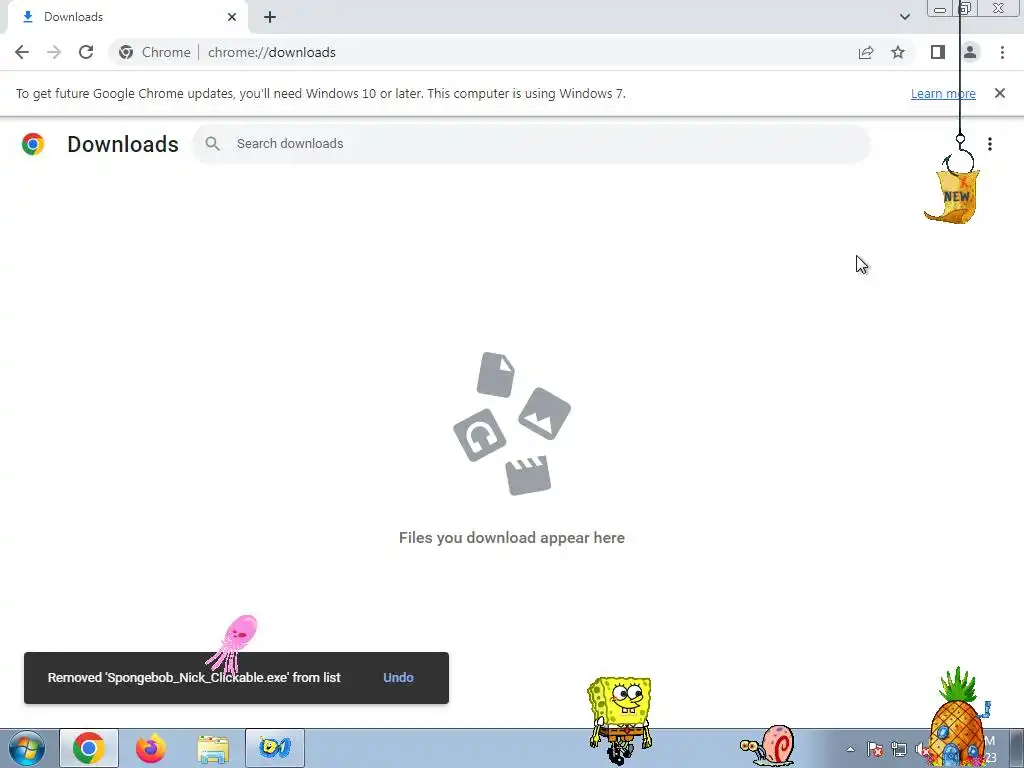Dismiss the Windows 7 update notice
The image size is (1024, 768).
999,93
